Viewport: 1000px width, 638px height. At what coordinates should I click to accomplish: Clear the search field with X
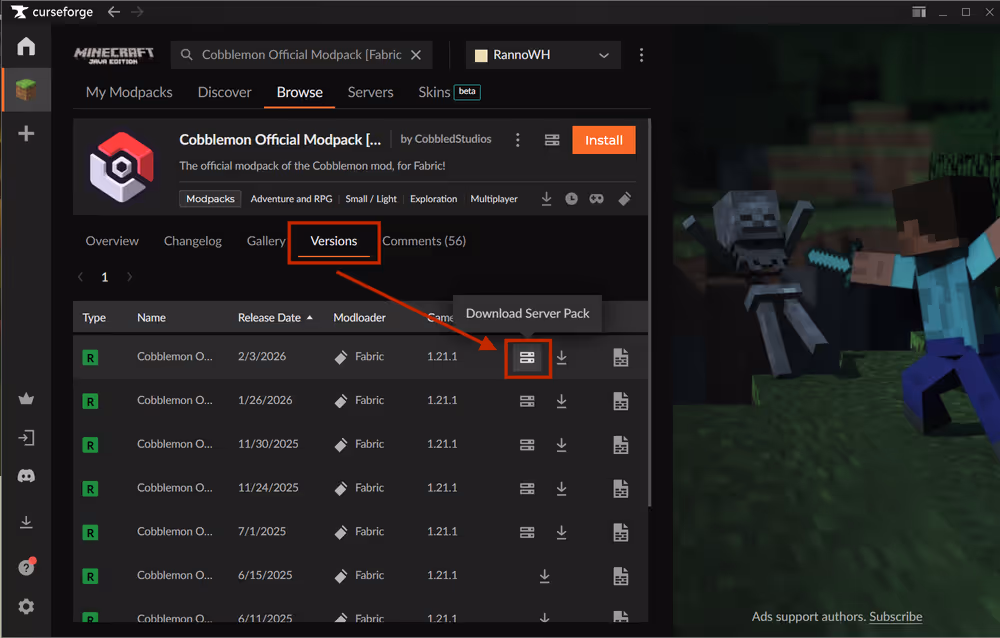point(416,55)
